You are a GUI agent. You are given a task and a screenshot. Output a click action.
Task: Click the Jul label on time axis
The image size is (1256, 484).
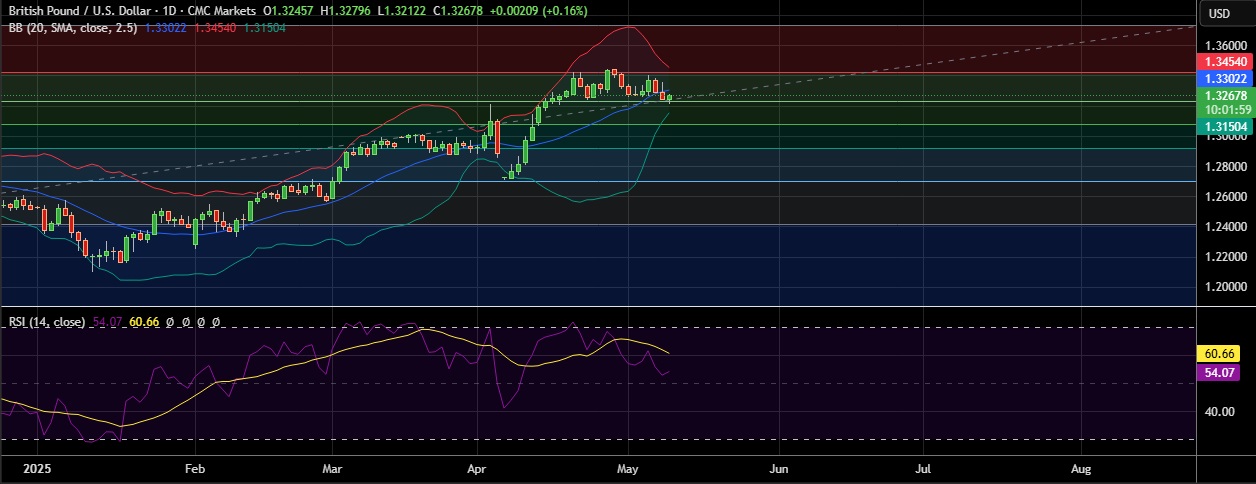click(x=923, y=467)
